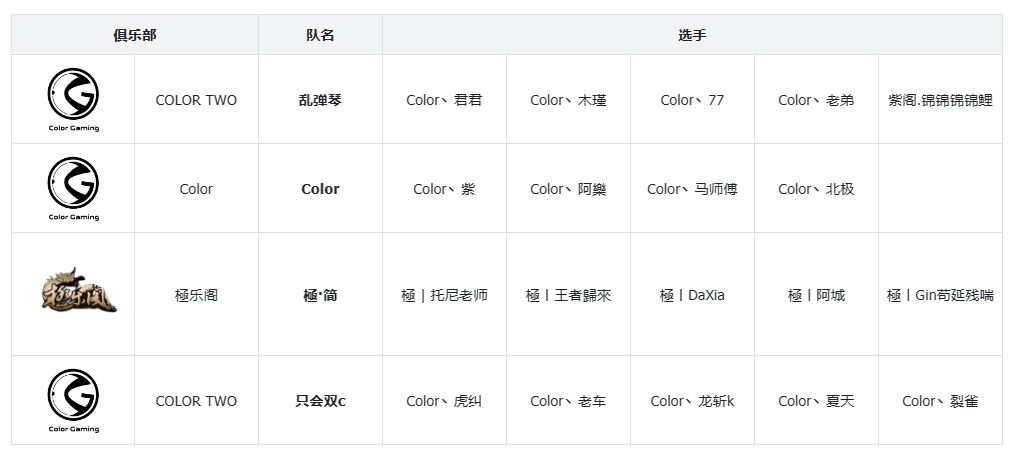Click the 極乐阁 club name text
The height and width of the screenshot is (452, 1016).
196,295
